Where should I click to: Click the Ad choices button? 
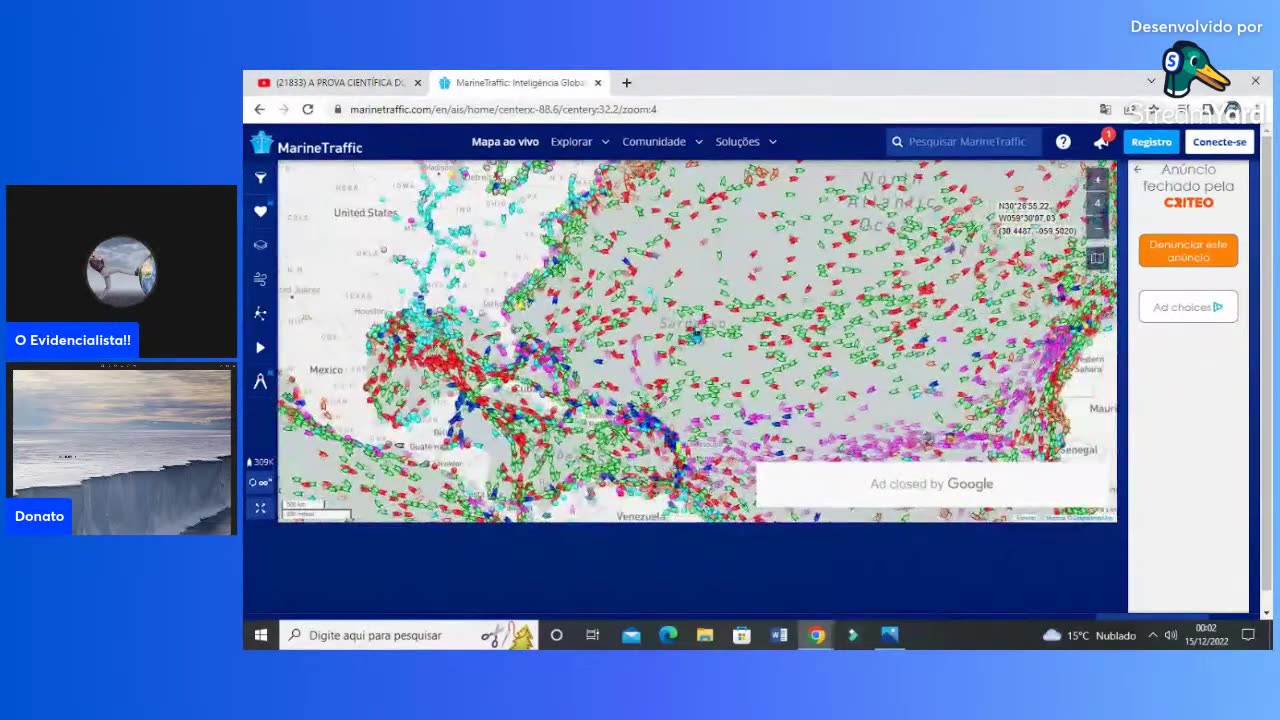[x=1188, y=307]
